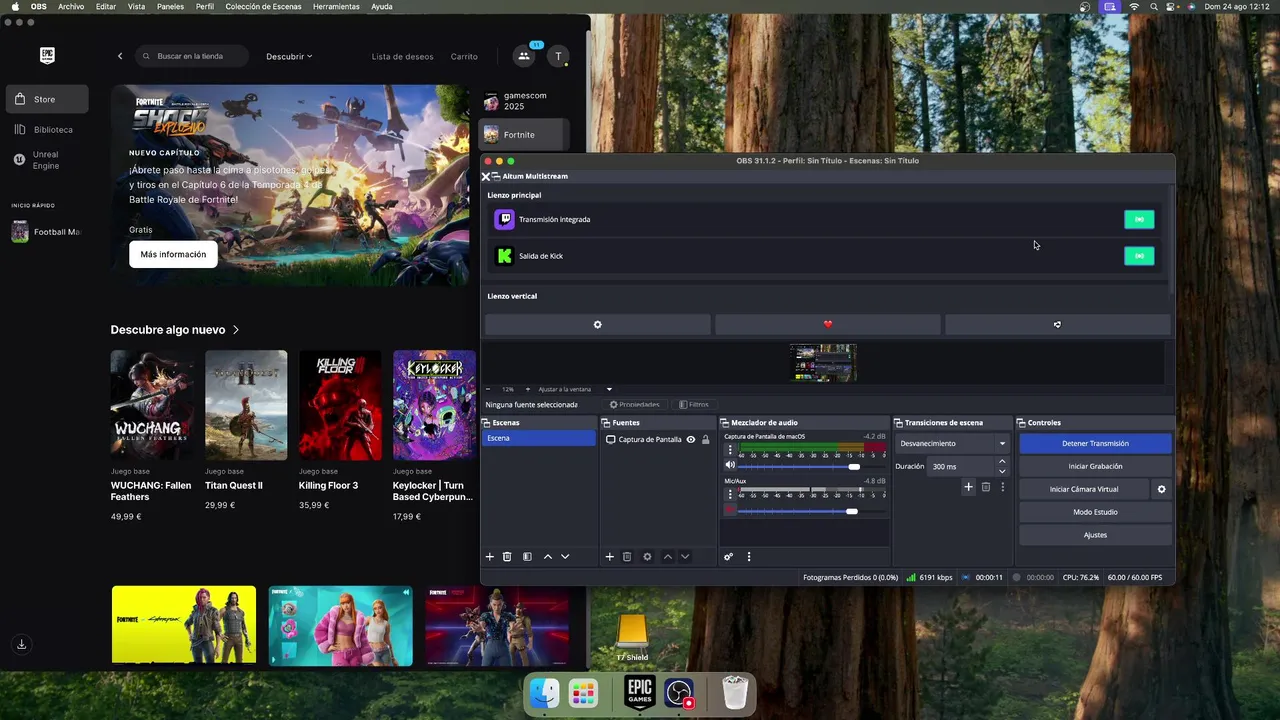Open Ajustes in OBS Controles
The image size is (1280, 720).
[1095, 535]
